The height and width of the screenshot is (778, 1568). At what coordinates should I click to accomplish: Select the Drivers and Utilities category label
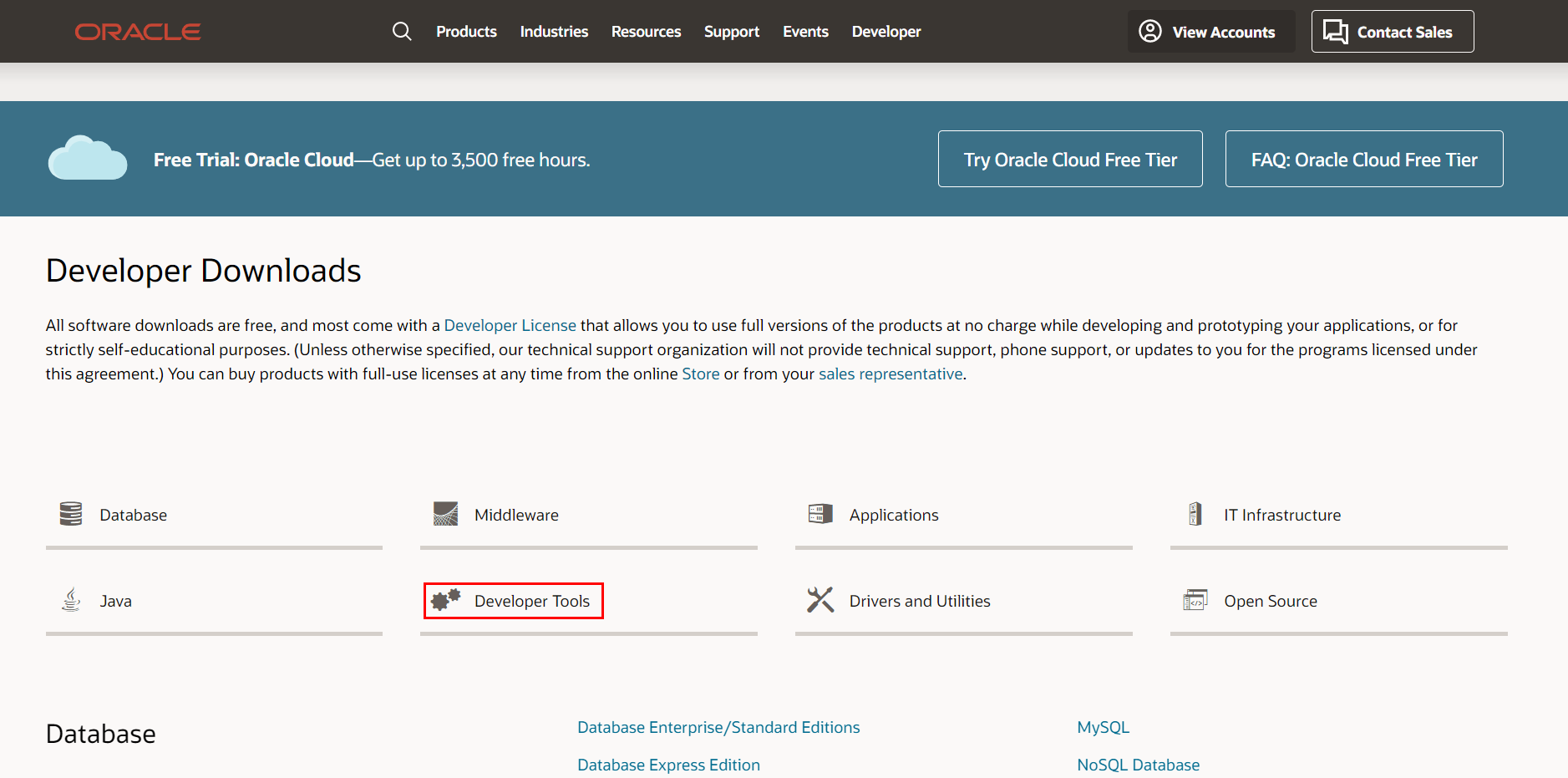pyautogui.click(x=920, y=601)
